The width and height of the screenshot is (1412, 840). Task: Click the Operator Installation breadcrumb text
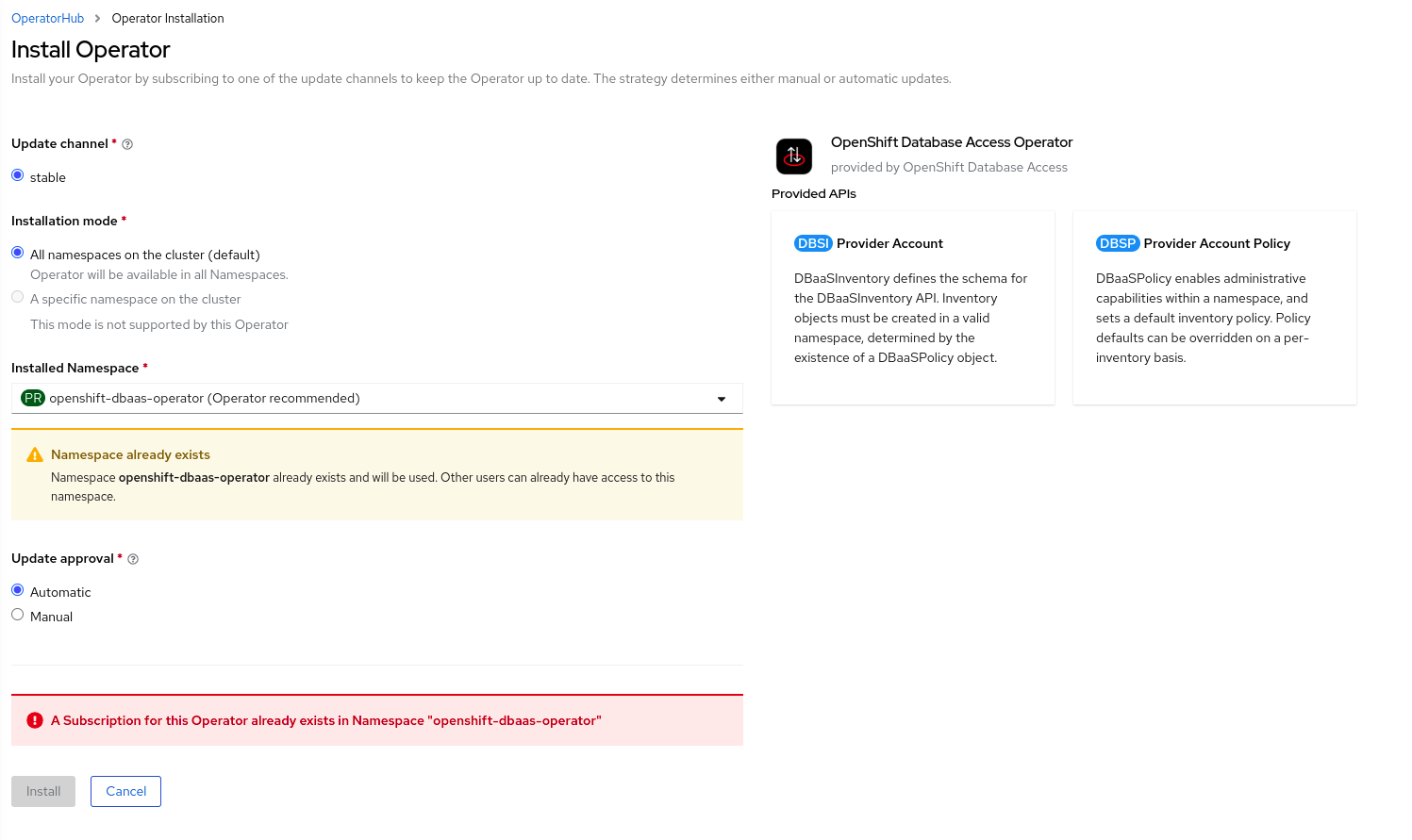tap(168, 18)
